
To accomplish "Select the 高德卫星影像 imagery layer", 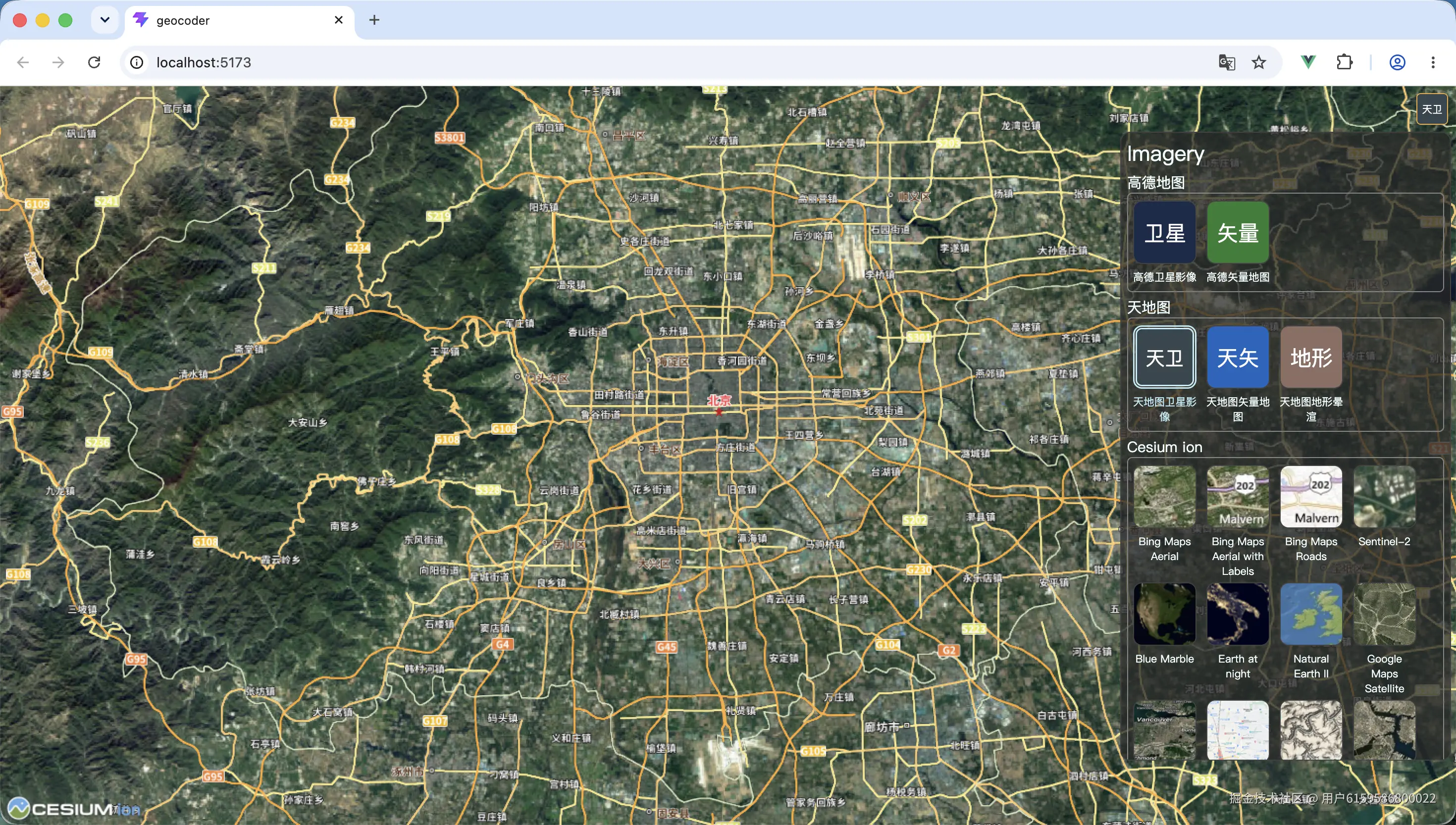I will pyautogui.click(x=1164, y=232).
